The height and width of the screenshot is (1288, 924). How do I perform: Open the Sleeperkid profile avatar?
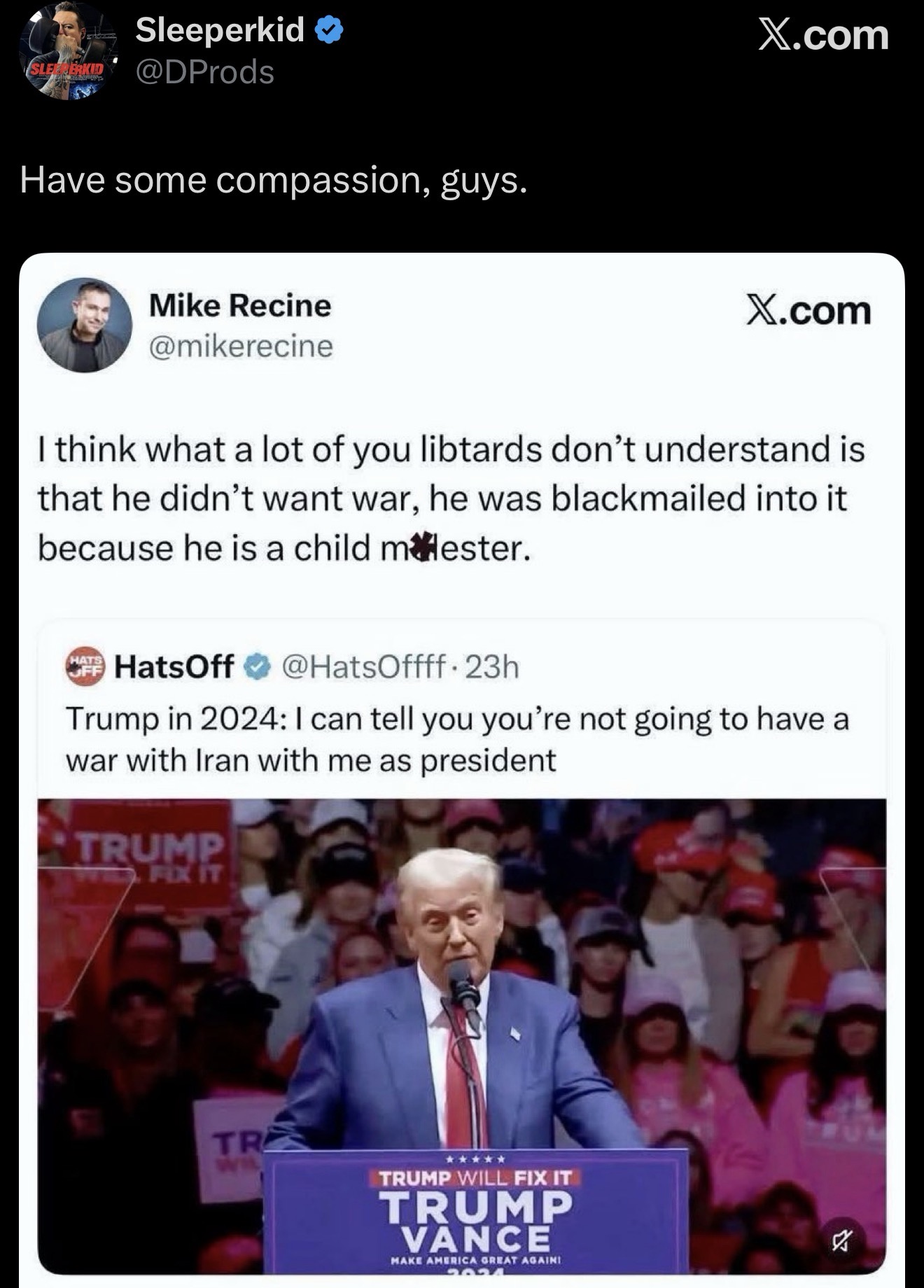(67, 52)
